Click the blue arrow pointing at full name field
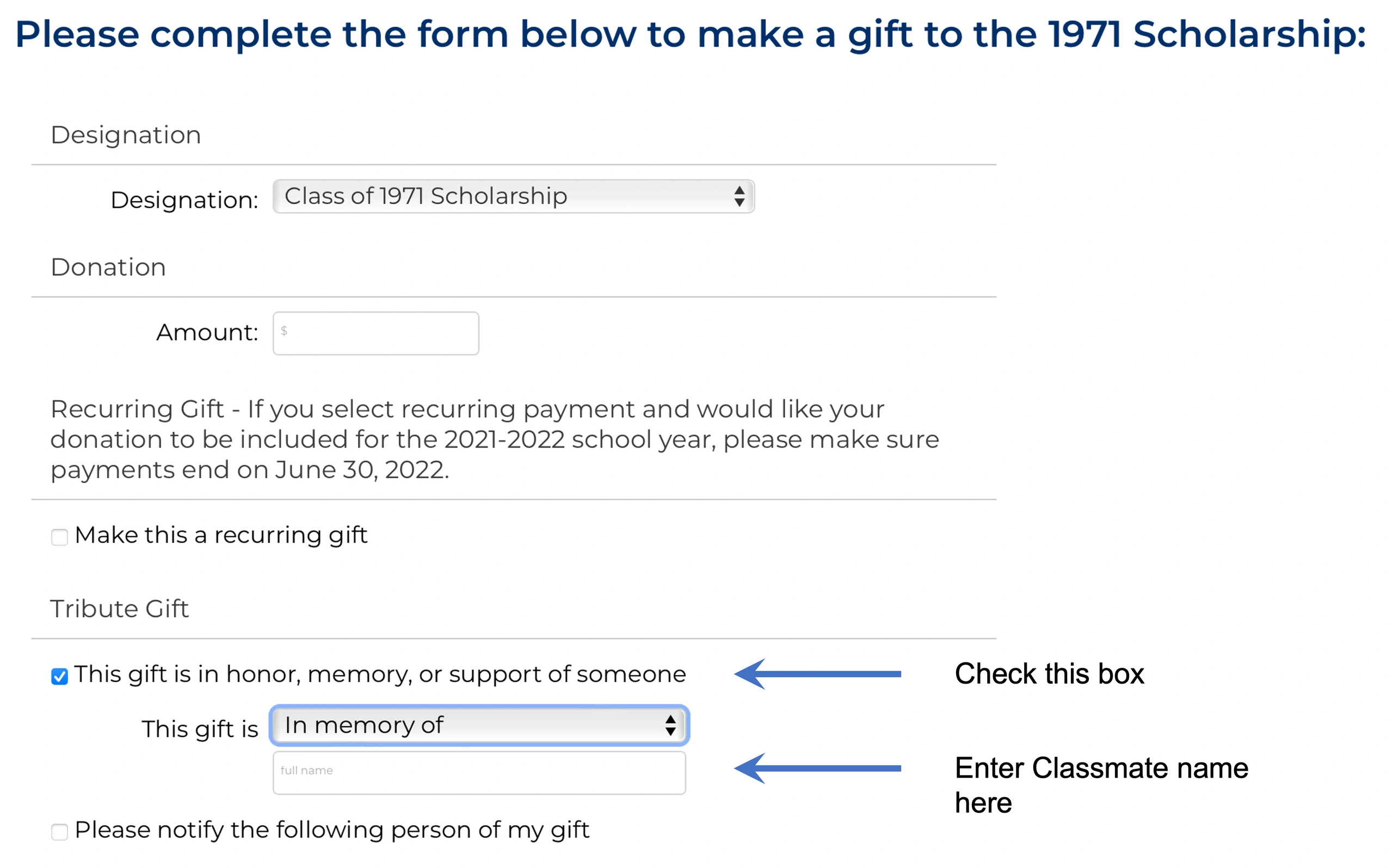 817,768
